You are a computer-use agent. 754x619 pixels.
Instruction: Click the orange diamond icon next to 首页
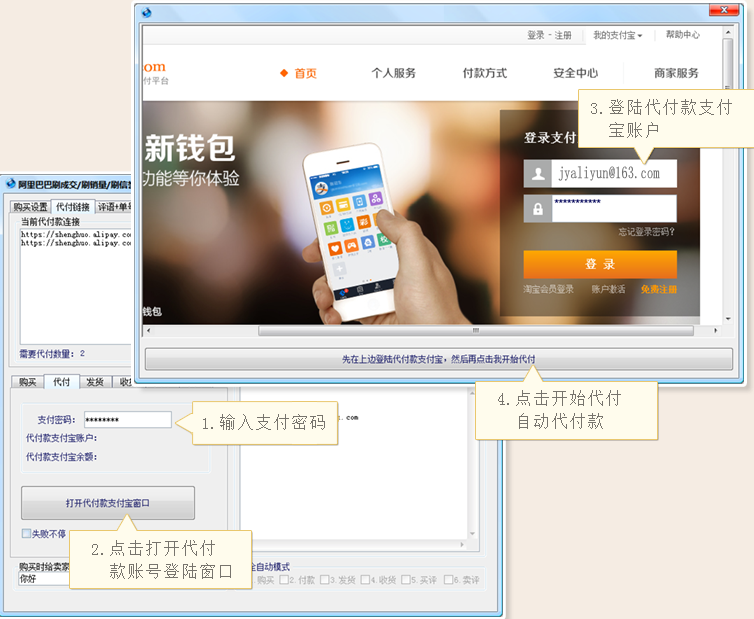pos(284,73)
